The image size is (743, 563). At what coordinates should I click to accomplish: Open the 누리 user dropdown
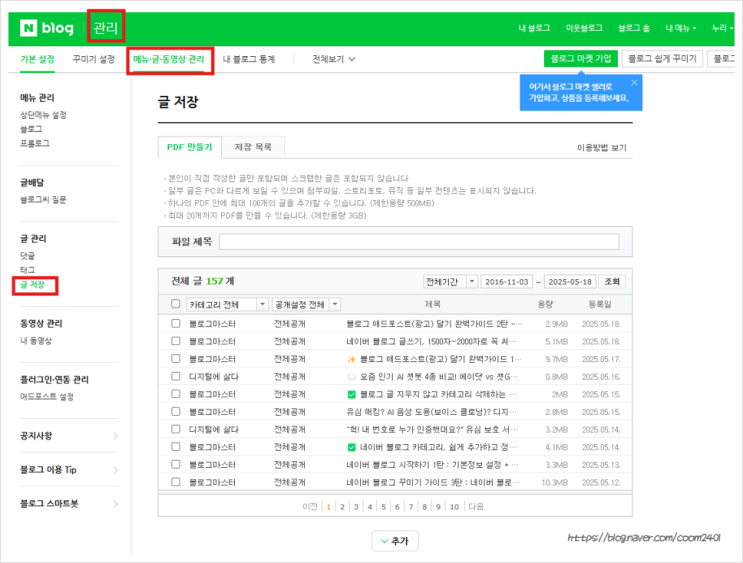pyautogui.click(x=722, y=28)
